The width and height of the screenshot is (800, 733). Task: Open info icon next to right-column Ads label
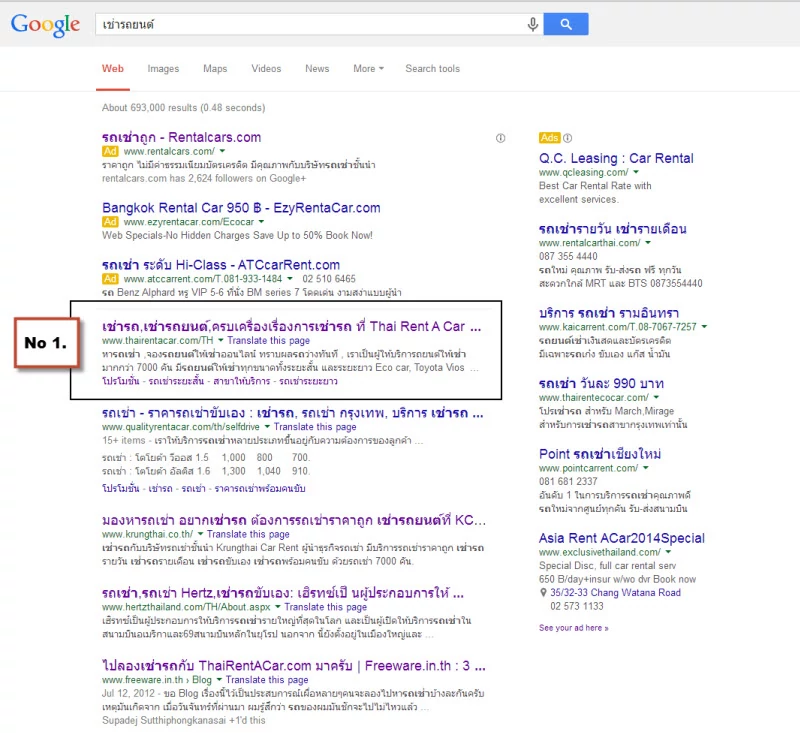(568, 138)
